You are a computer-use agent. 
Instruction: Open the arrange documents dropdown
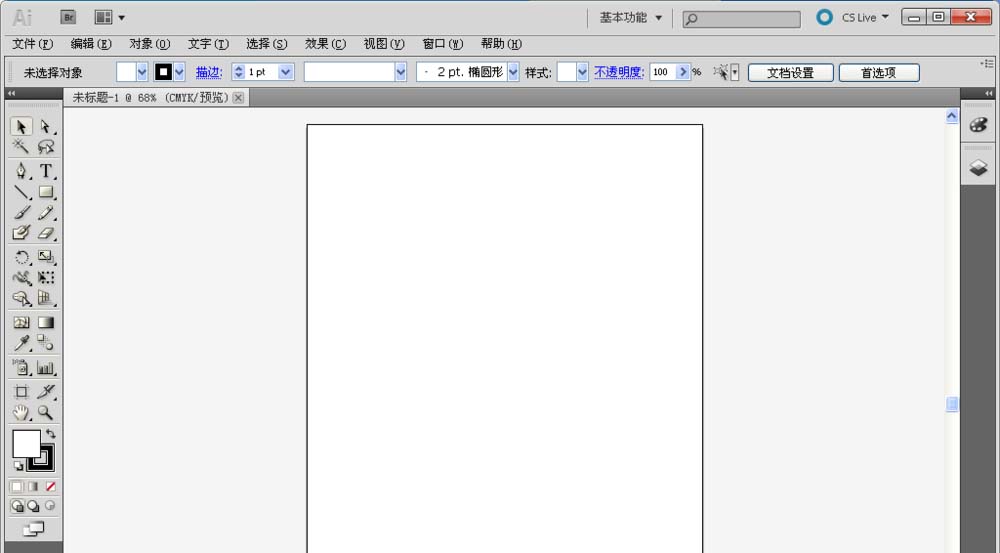(x=110, y=17)
